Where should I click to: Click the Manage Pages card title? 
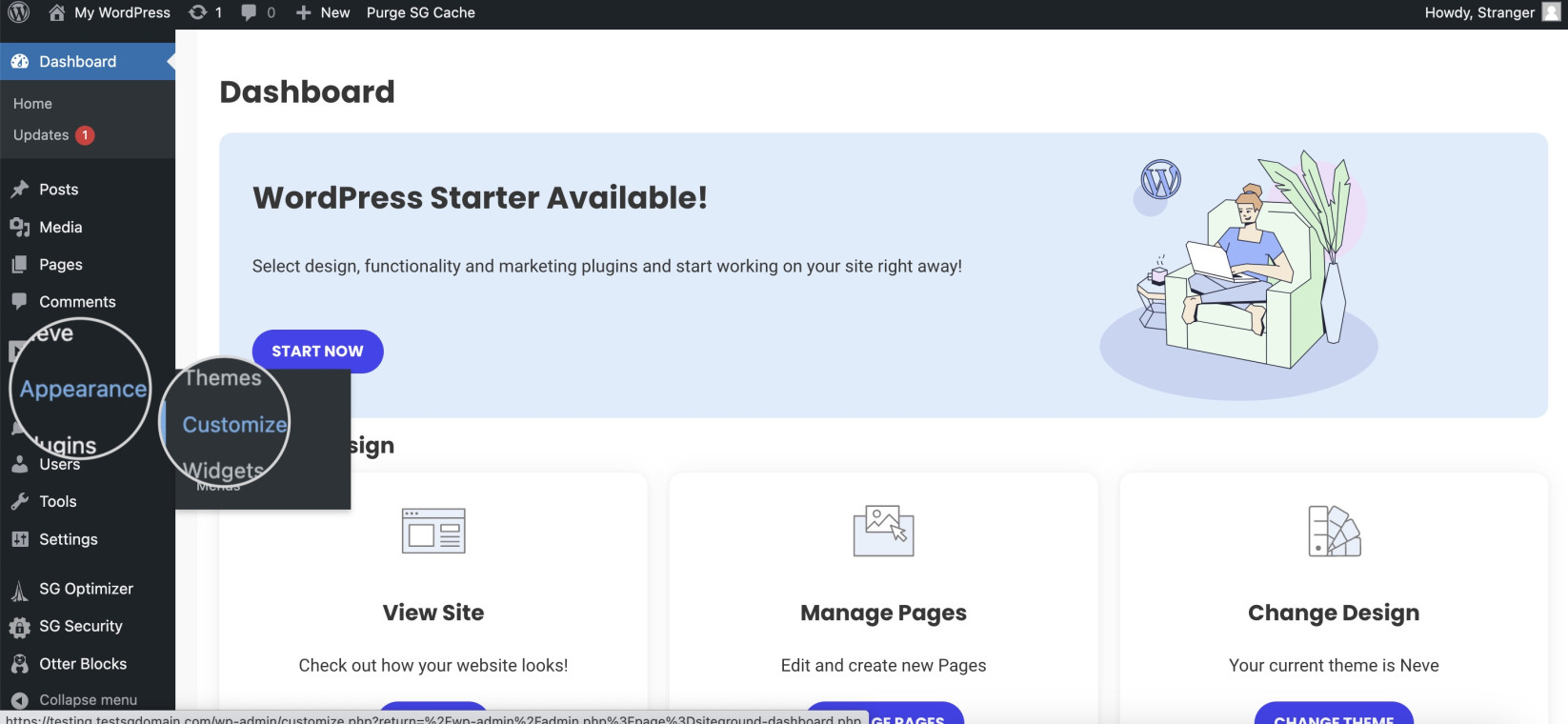[883, 613]
